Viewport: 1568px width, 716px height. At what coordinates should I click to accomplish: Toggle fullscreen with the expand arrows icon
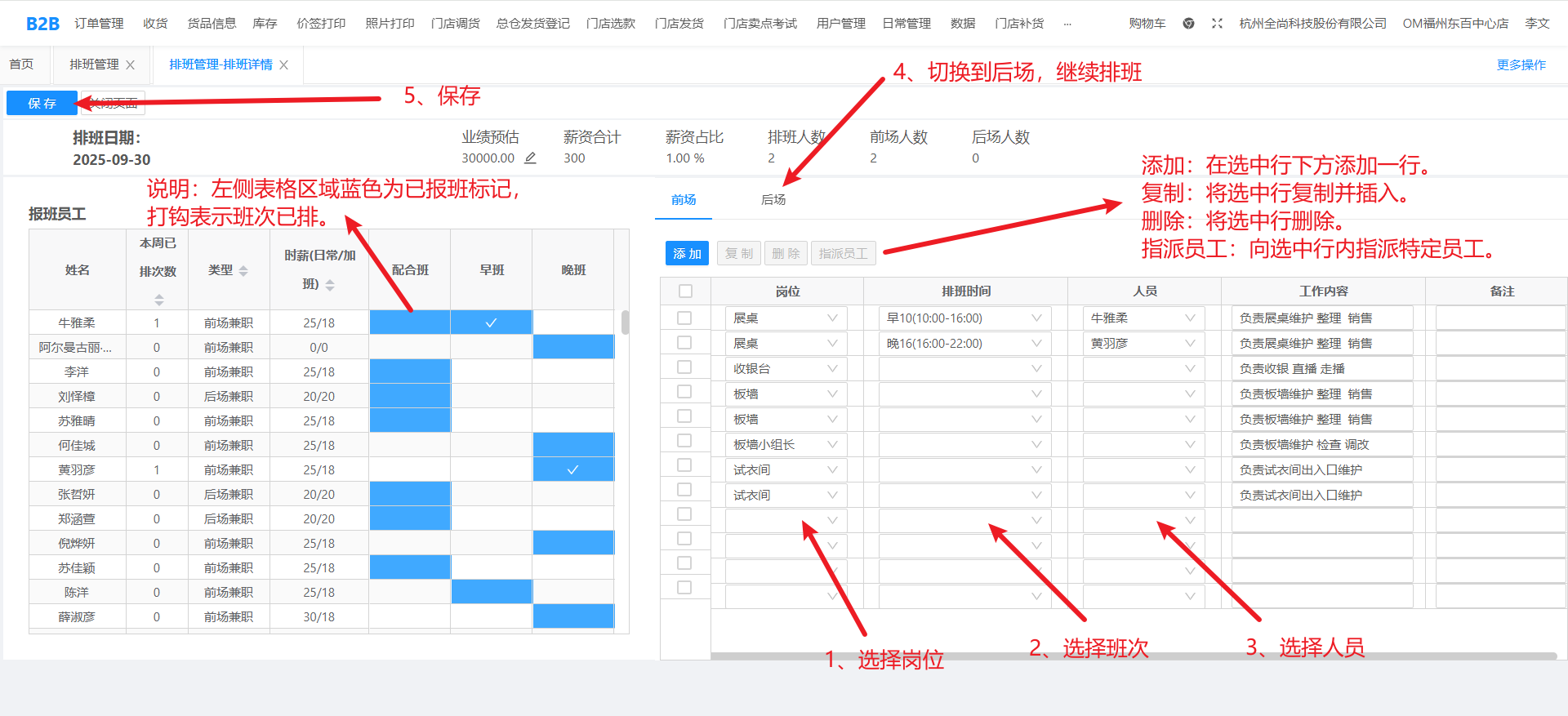1217,24
